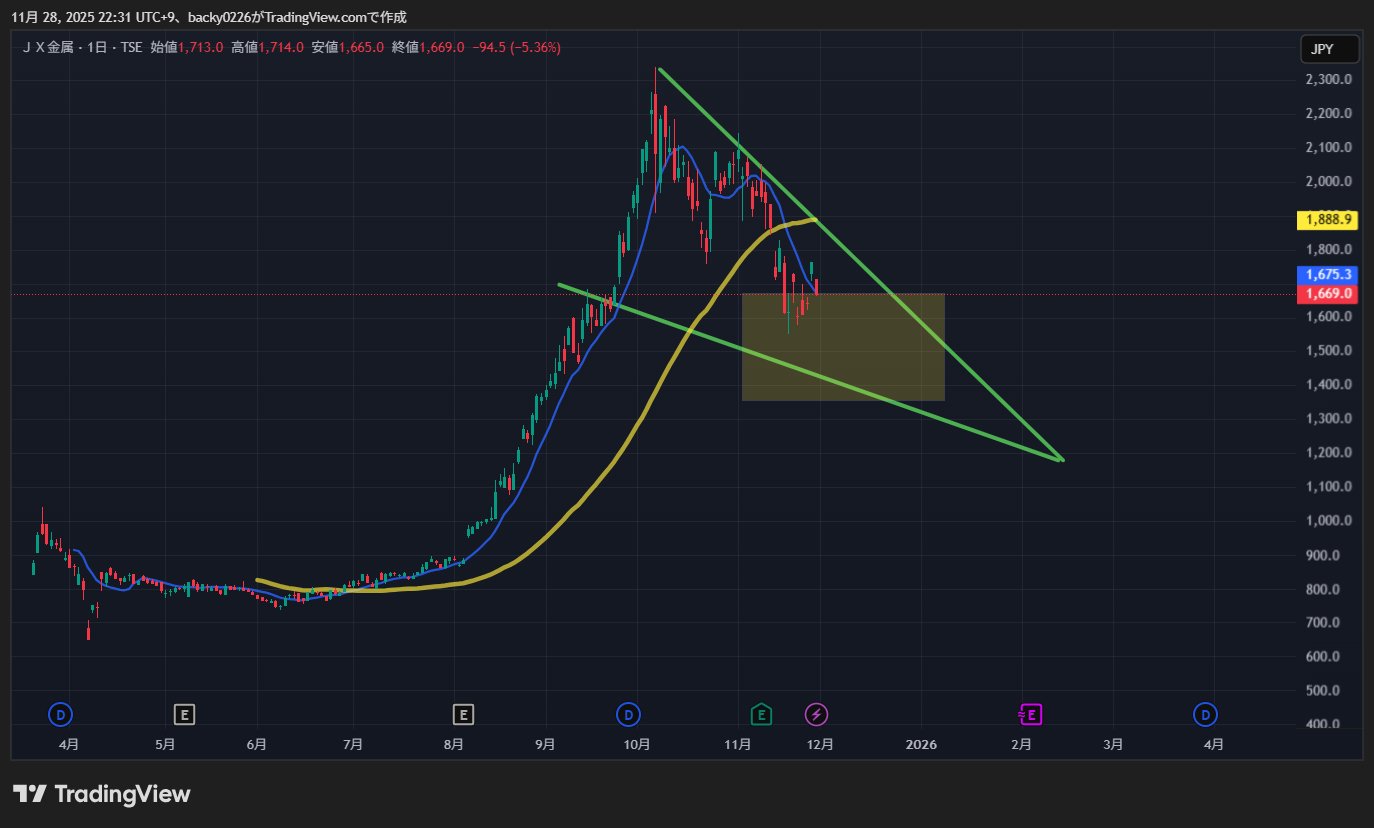Click the dividend marker on the far-right 4月
1374x828 pixels.
(1206, 714)
